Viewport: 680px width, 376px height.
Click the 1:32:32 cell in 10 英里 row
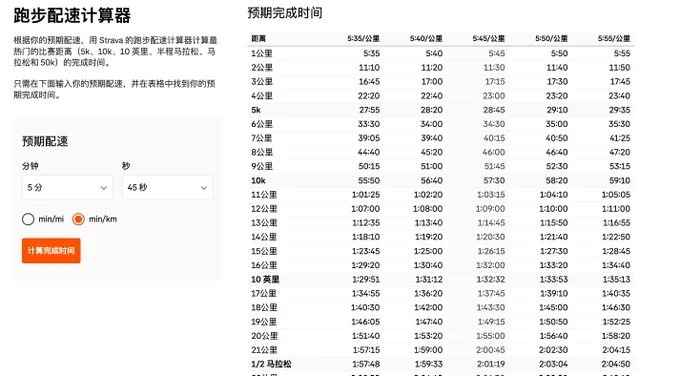[491, 279]
